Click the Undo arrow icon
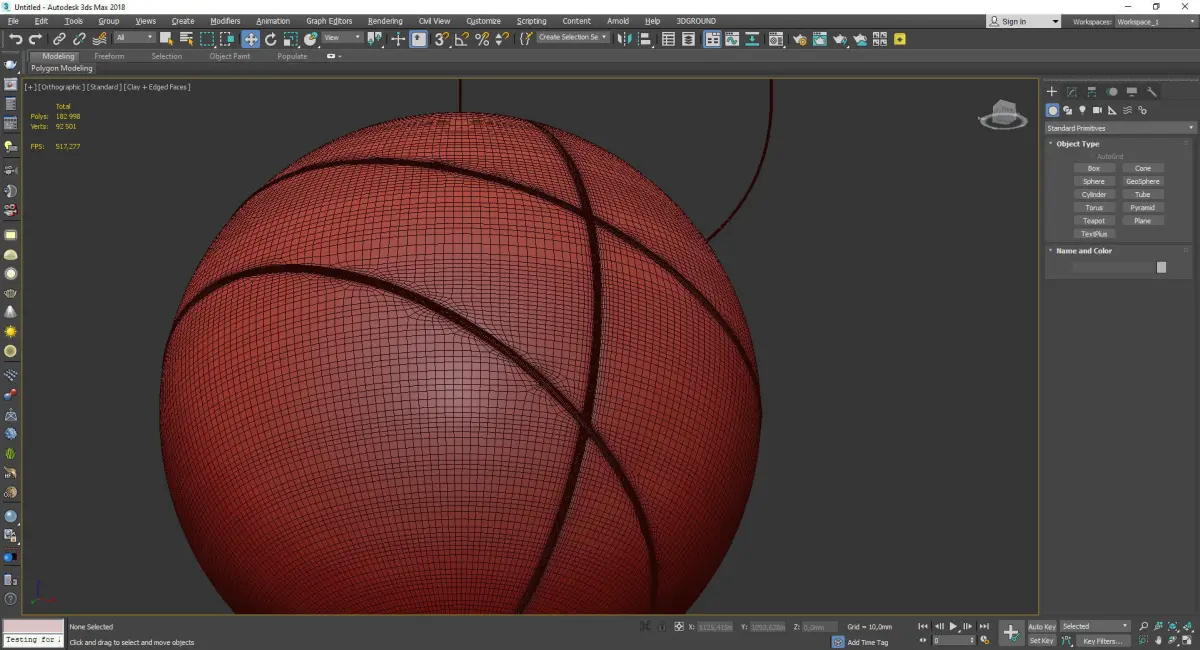1200x650 pixels. (x=15, y=39)
